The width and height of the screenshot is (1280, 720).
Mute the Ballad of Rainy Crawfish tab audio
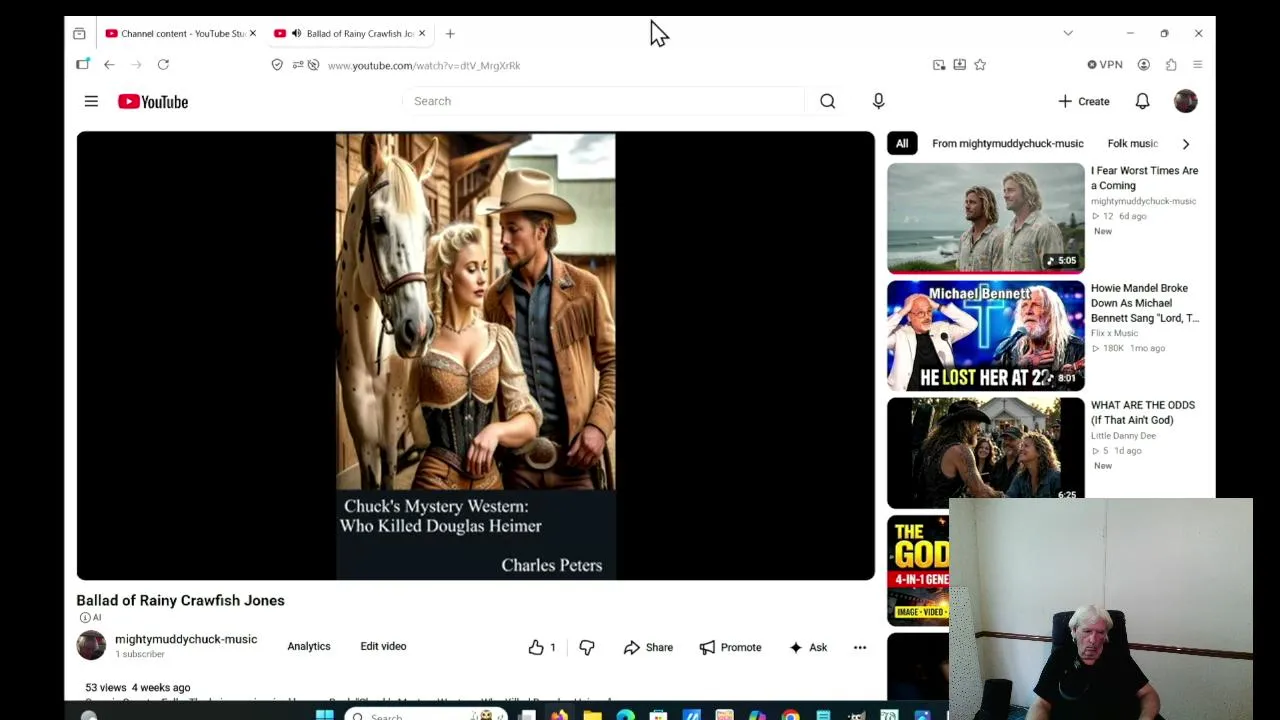point(296,33)
